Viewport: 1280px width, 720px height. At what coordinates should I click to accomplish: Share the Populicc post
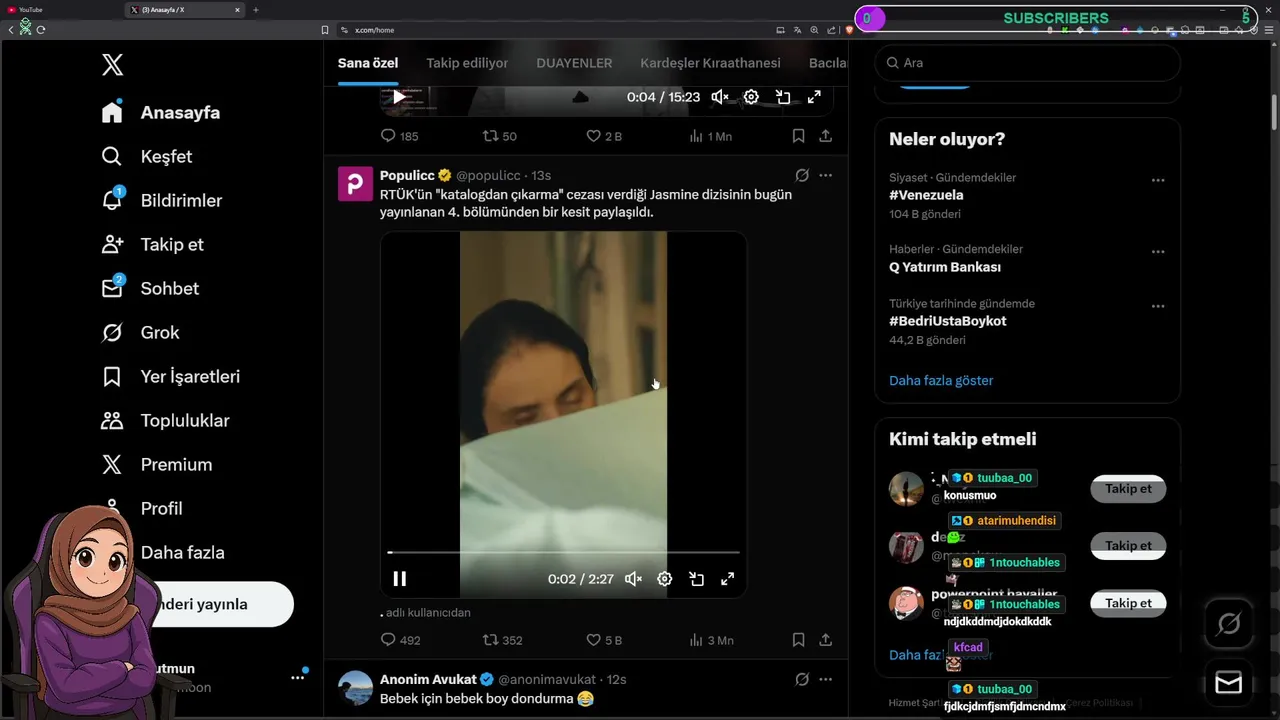coord(825,640)
